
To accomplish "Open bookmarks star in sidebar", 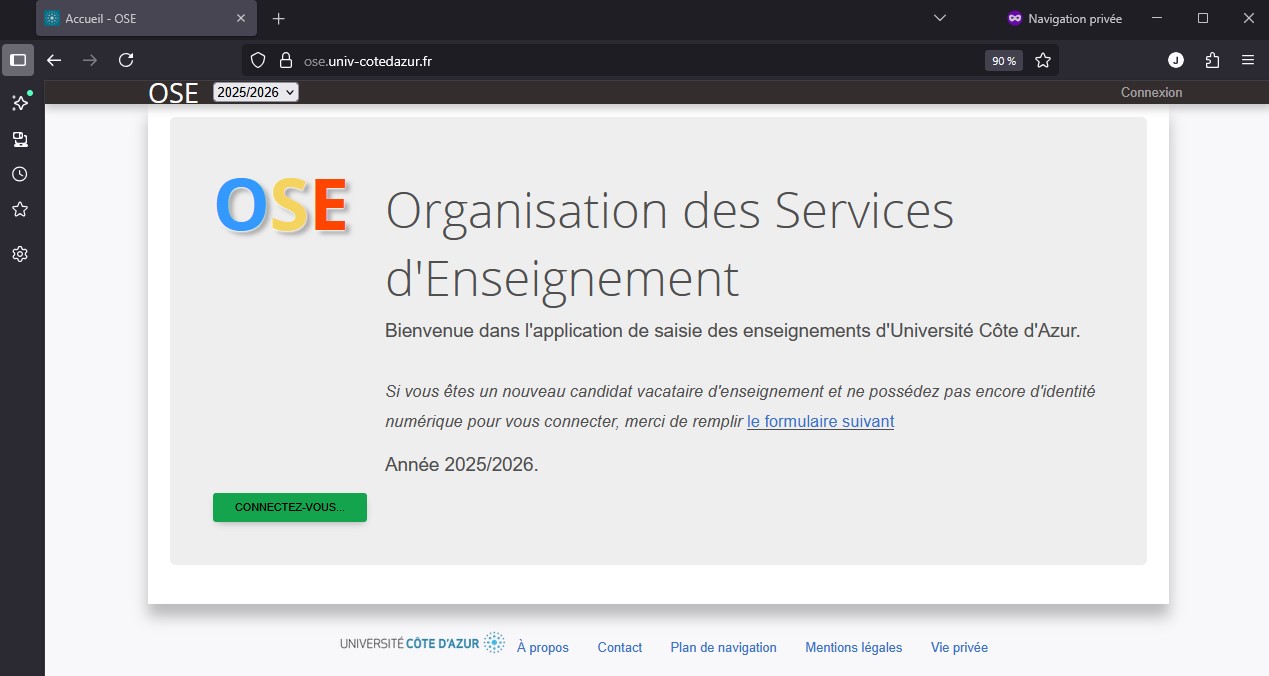I will point(19,209).
